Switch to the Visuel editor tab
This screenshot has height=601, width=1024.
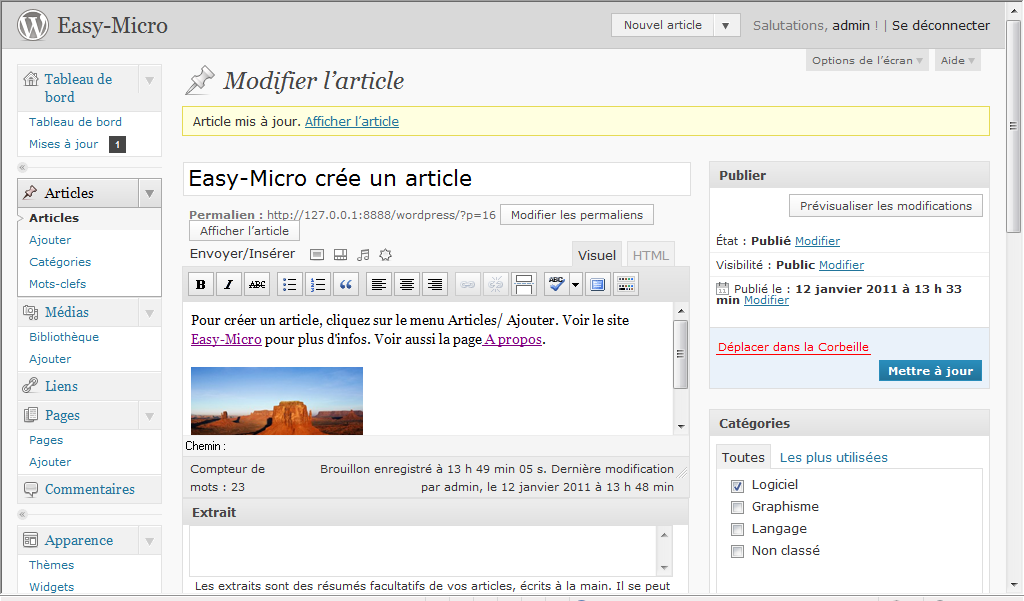[x=597, y=255]
